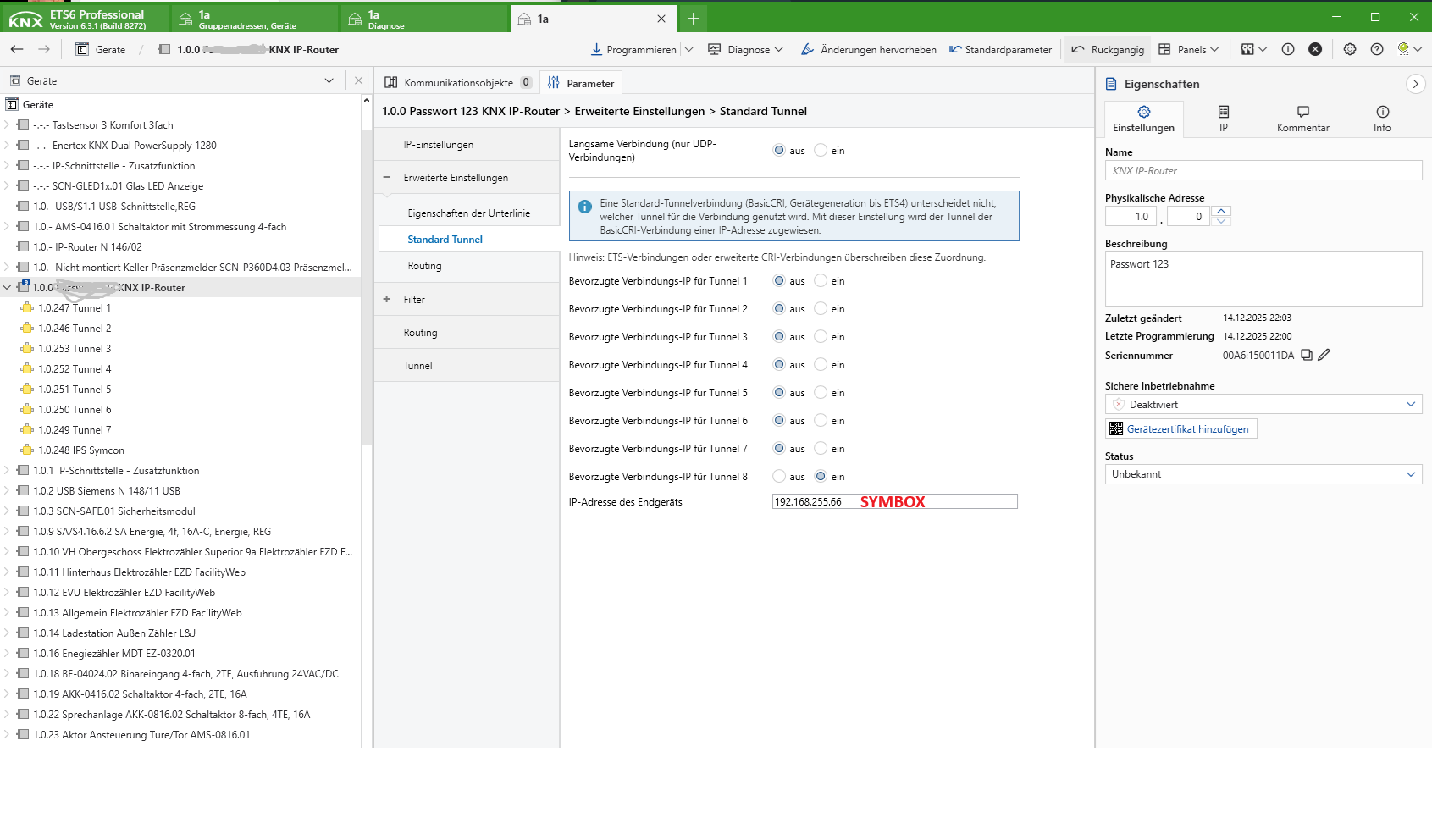The height and width of the screenshot is (840, 1432).
Task: Click the black X icon in the toolbar
Action: coord(1315,50)
